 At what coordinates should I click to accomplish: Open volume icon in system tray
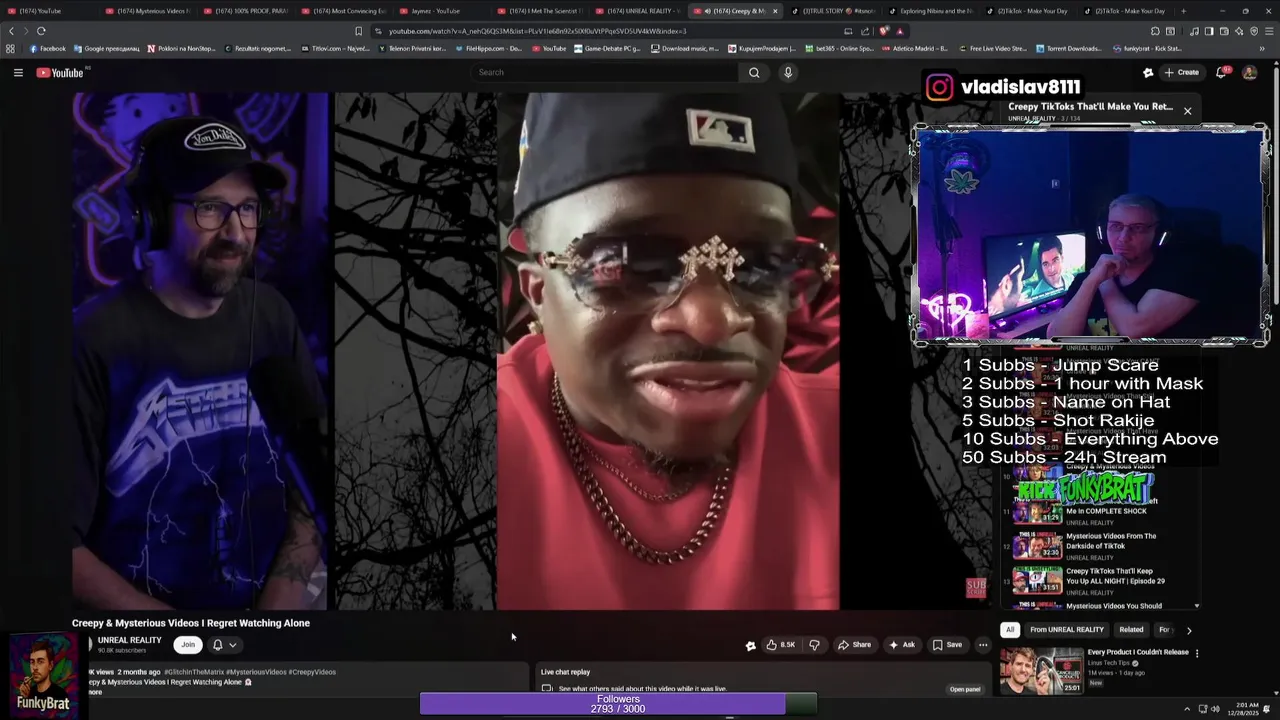click(1216, 709)
